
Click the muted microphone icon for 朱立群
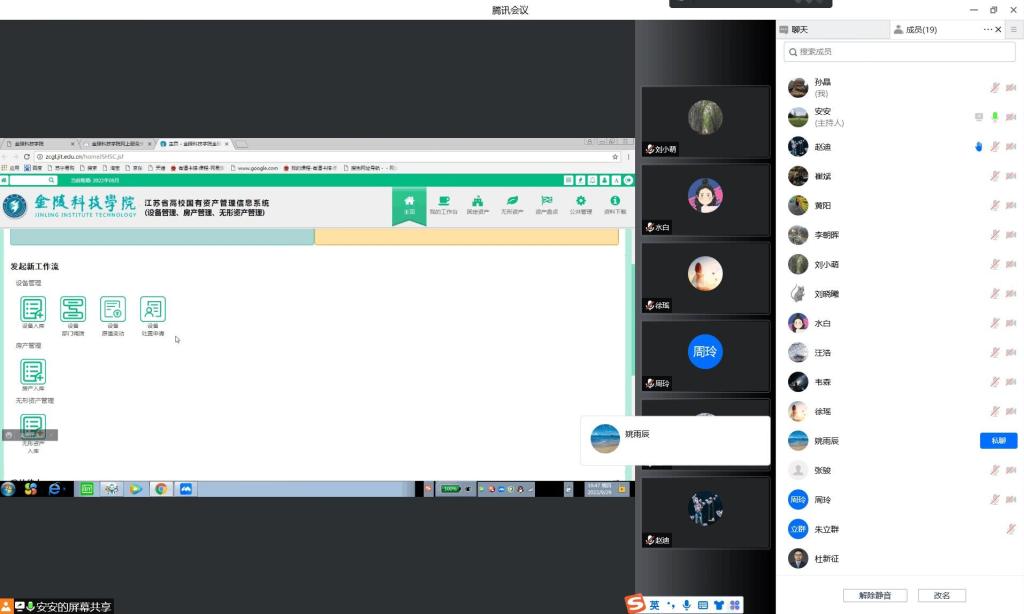(1011, 529)
